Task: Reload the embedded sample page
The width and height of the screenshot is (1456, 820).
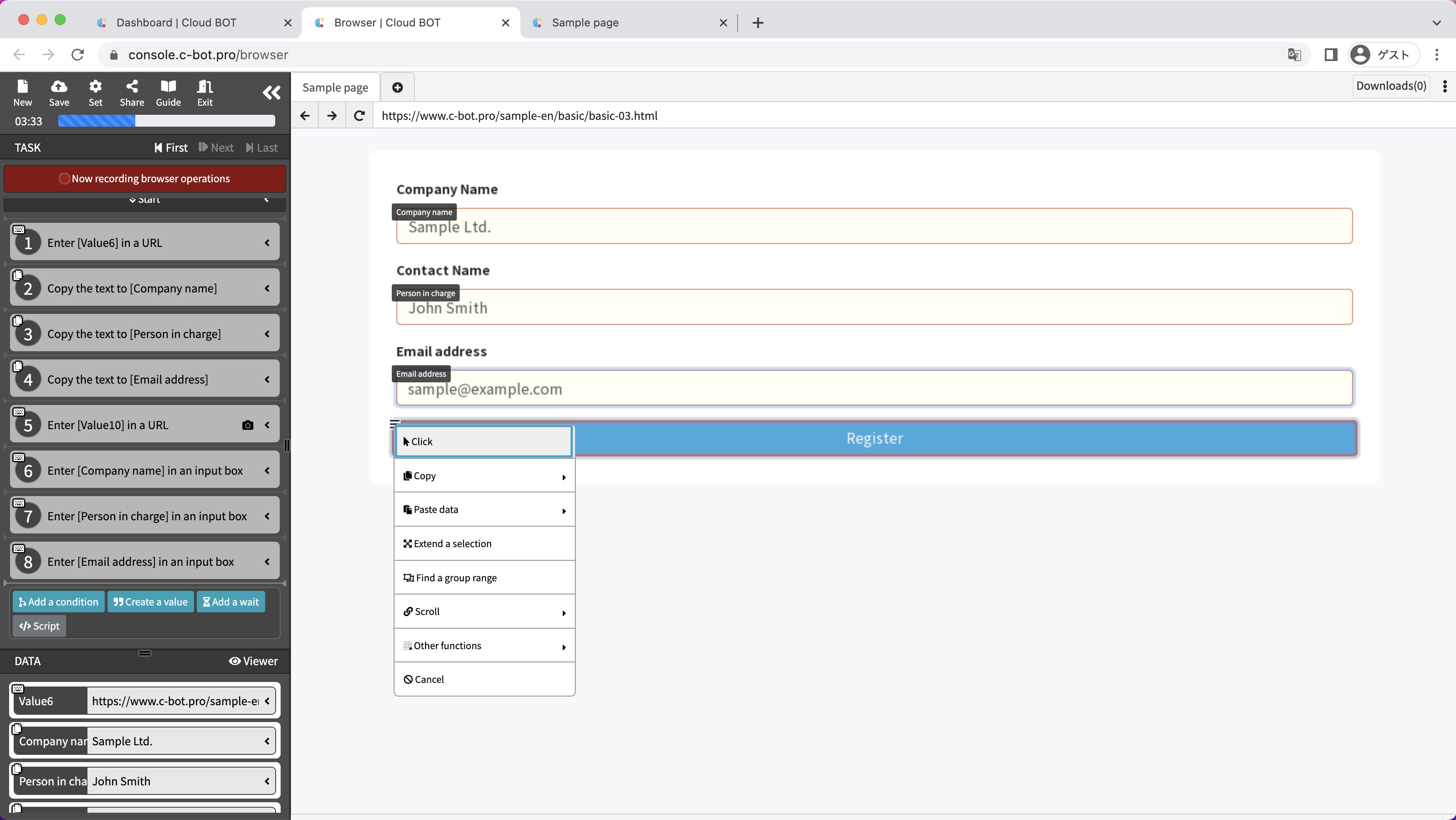Action: (x=359, y=116)
